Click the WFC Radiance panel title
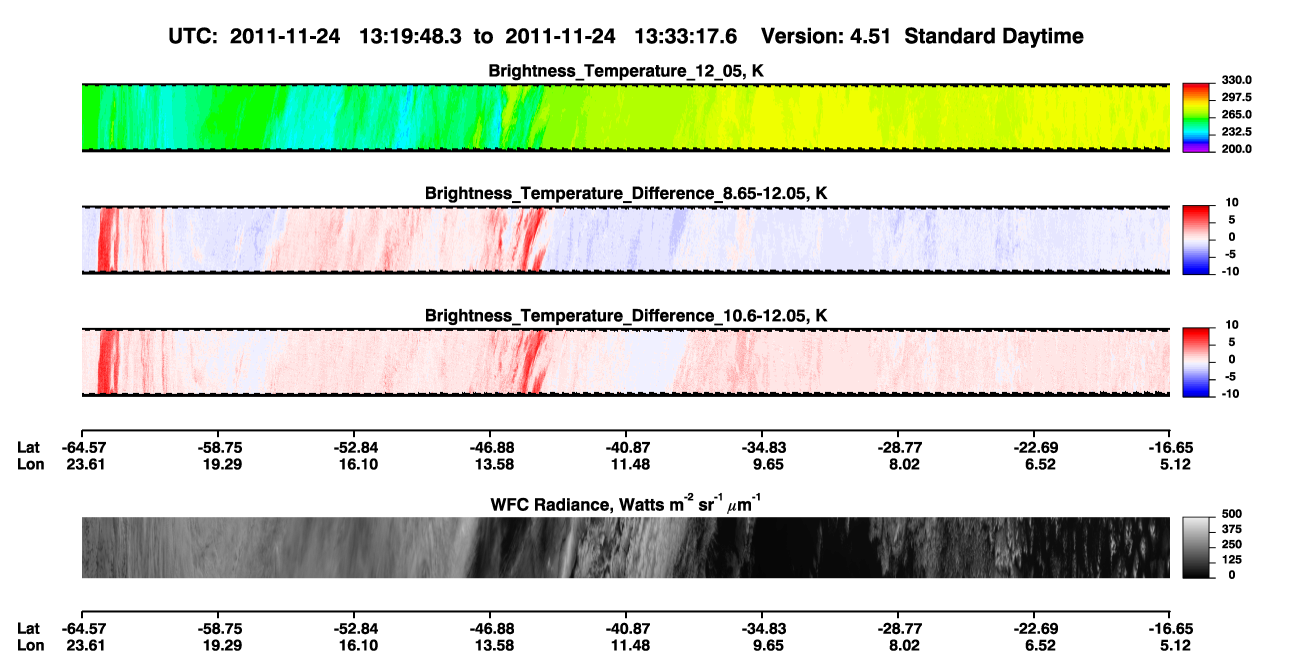The width and height of the screenshot is (1300, 667). click(626, 504)
